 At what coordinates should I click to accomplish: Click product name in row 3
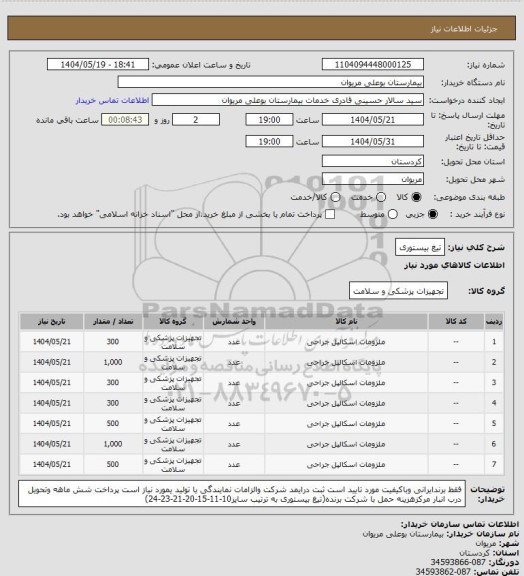pos(346,383)
